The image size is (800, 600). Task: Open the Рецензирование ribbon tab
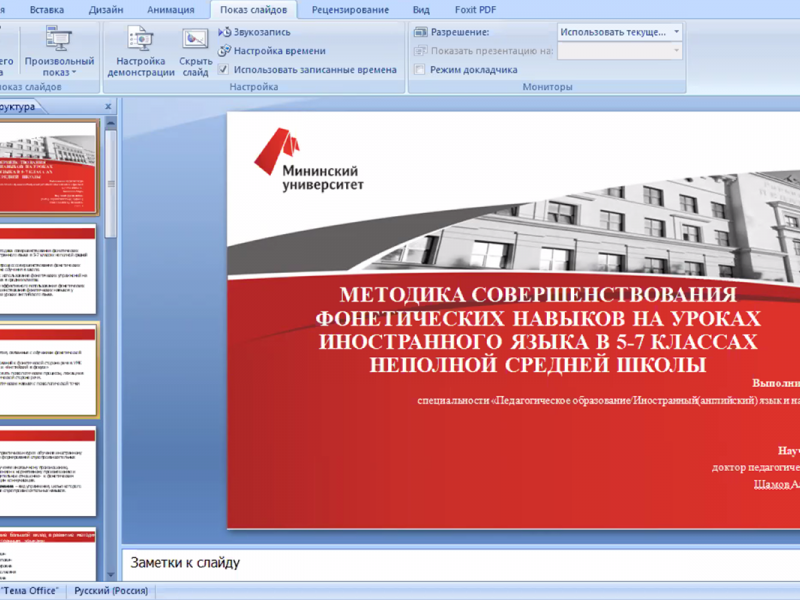pyautogui.click(x=350, y=10)
